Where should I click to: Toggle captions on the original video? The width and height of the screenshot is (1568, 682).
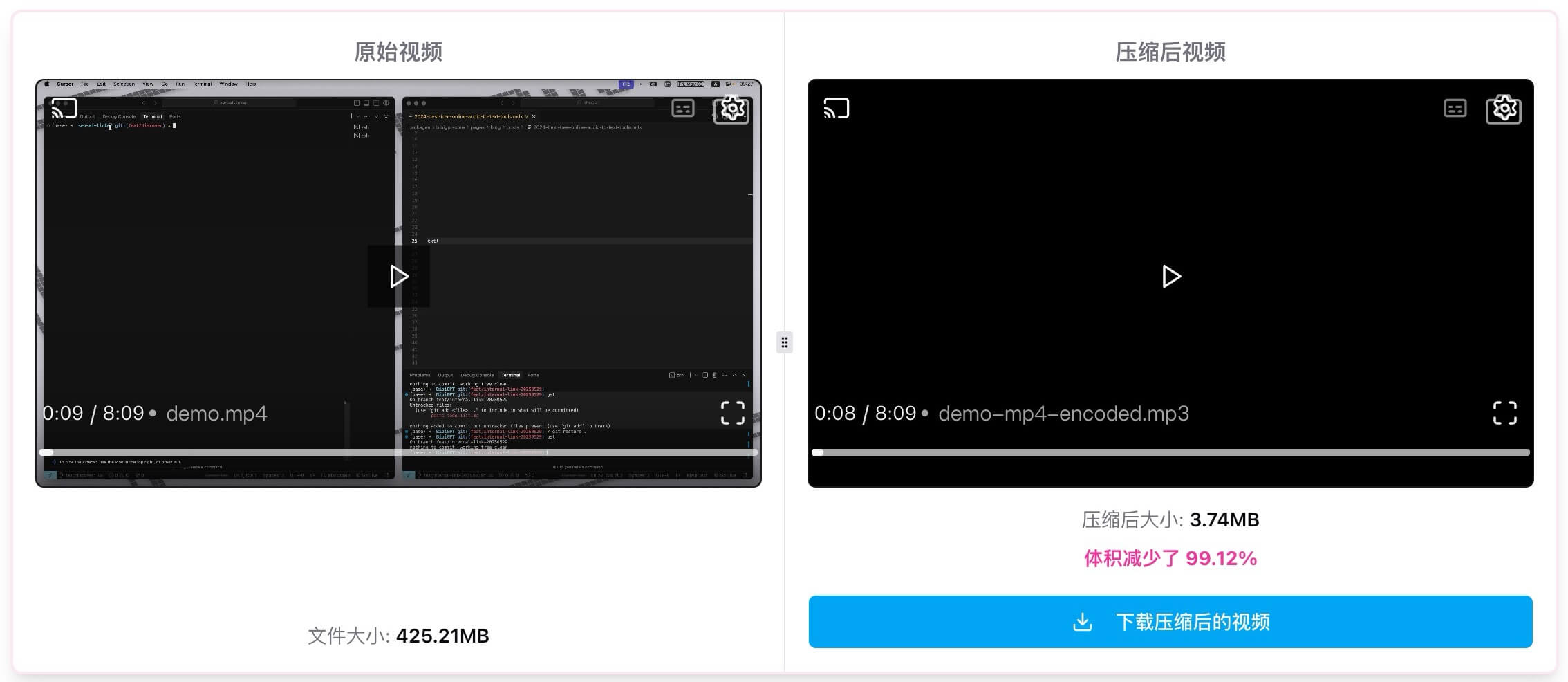tap(683, 109)
